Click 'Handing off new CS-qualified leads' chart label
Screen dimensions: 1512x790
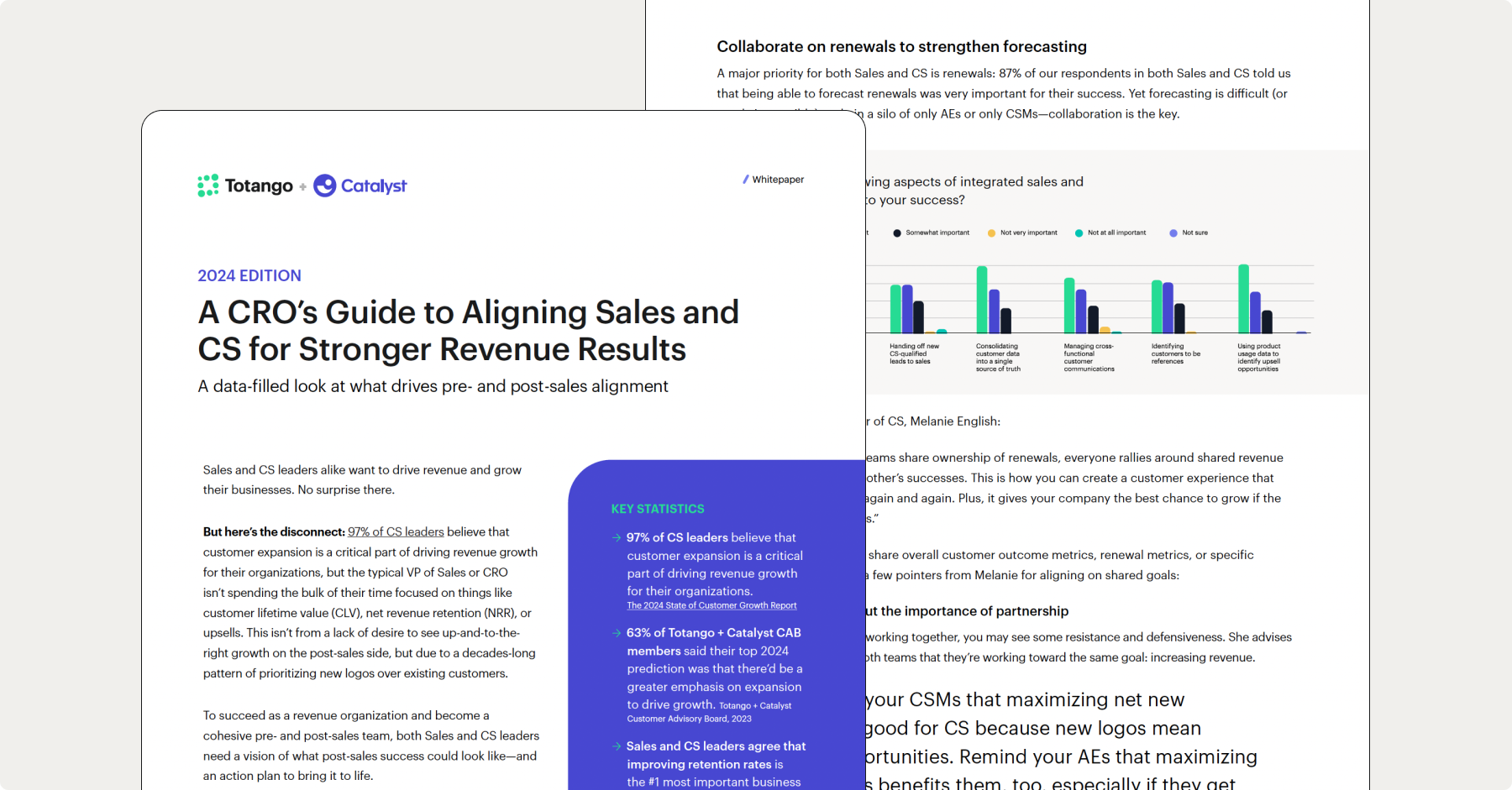915,353
